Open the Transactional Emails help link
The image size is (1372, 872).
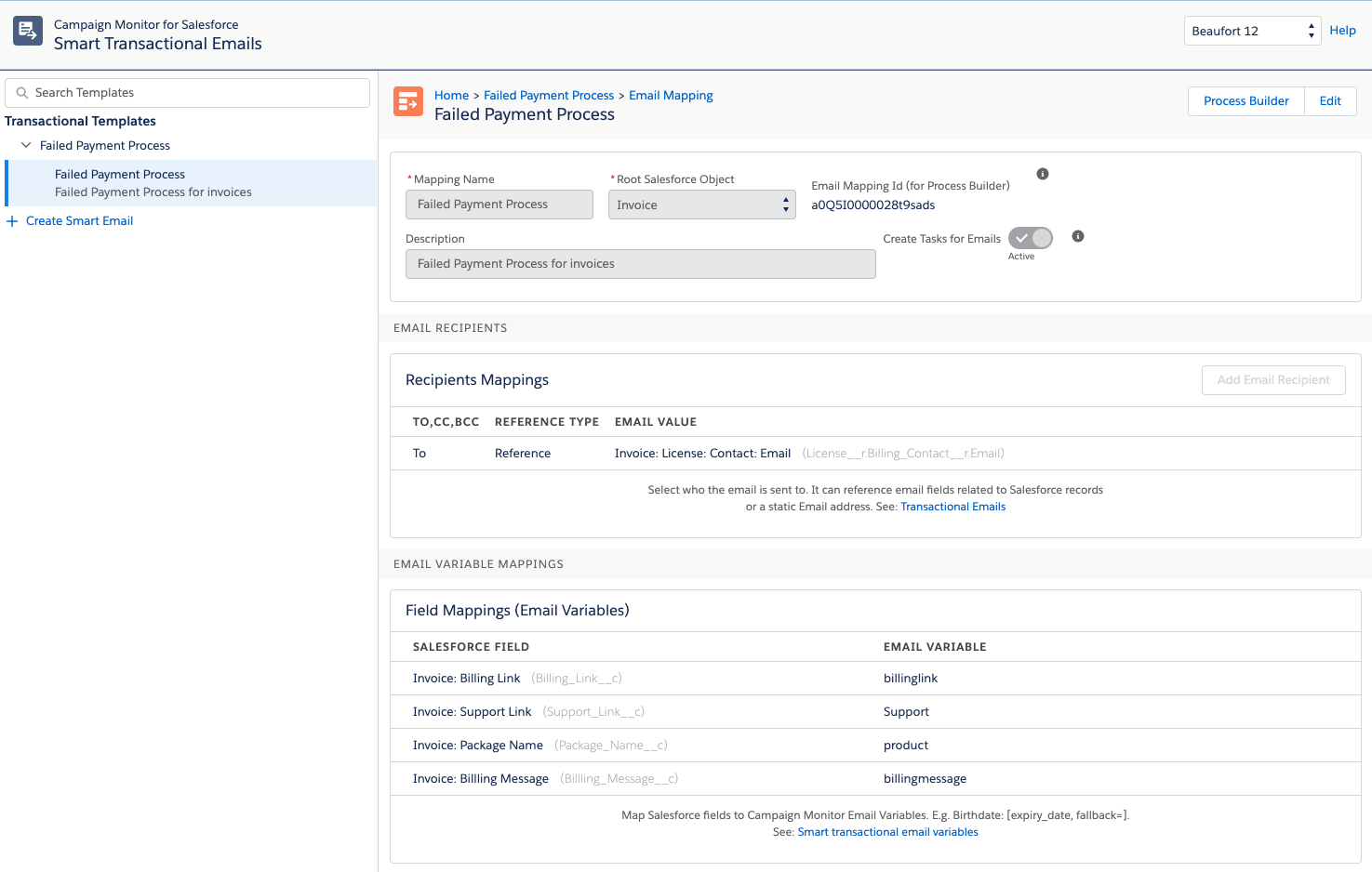[x=952, y=507]
